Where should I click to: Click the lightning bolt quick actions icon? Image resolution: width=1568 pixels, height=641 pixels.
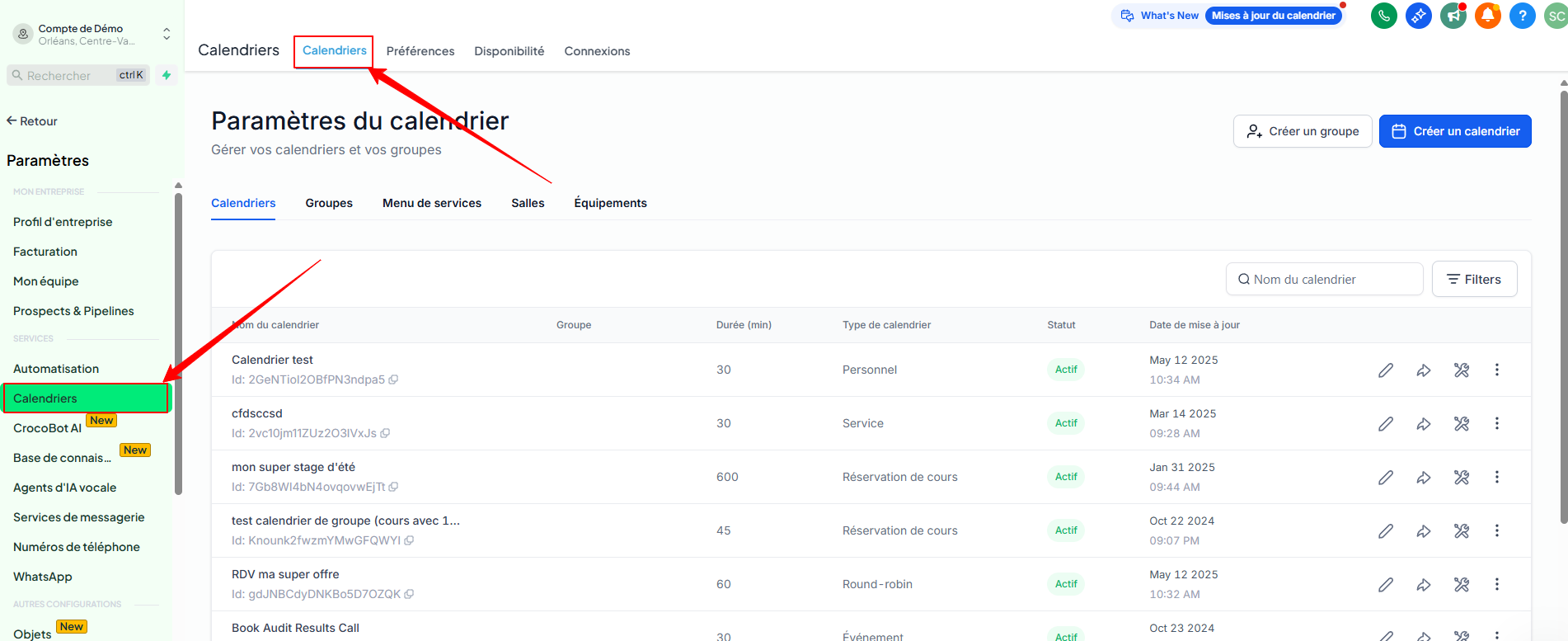click(167, 75)
